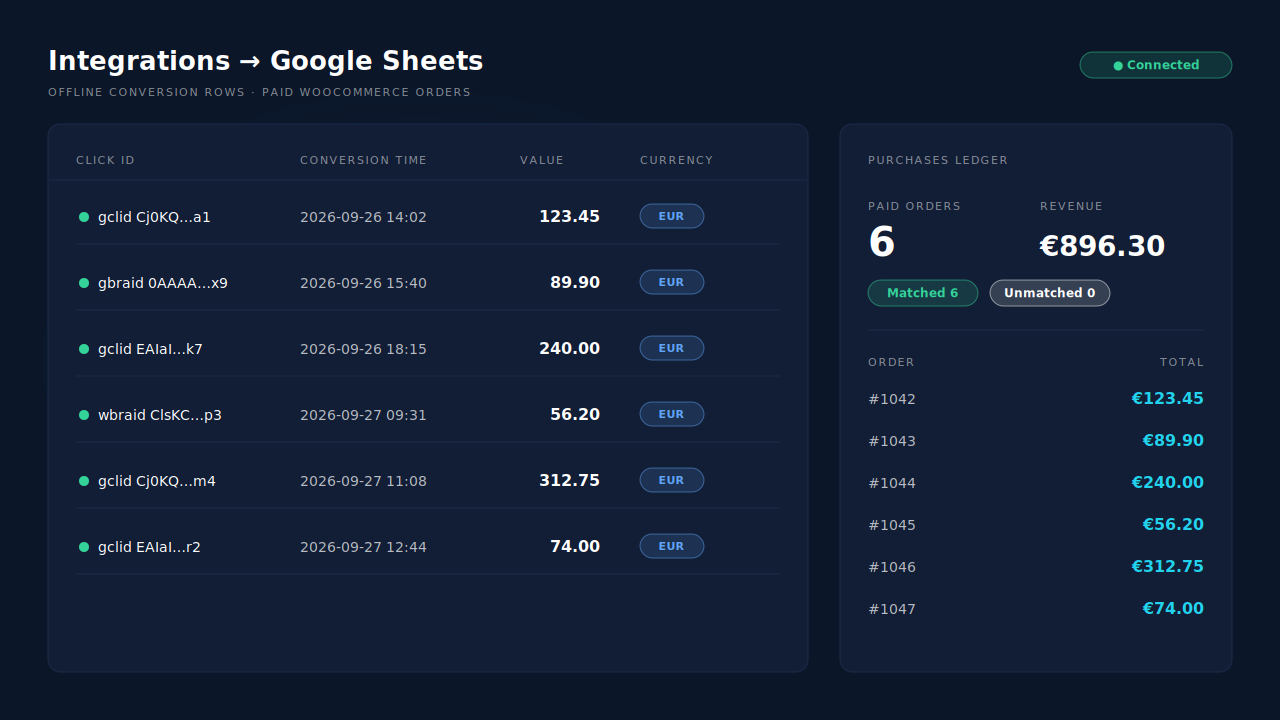Click the Integrations → Google Sheets heading

pyautogui.click(x=266, y=61)
